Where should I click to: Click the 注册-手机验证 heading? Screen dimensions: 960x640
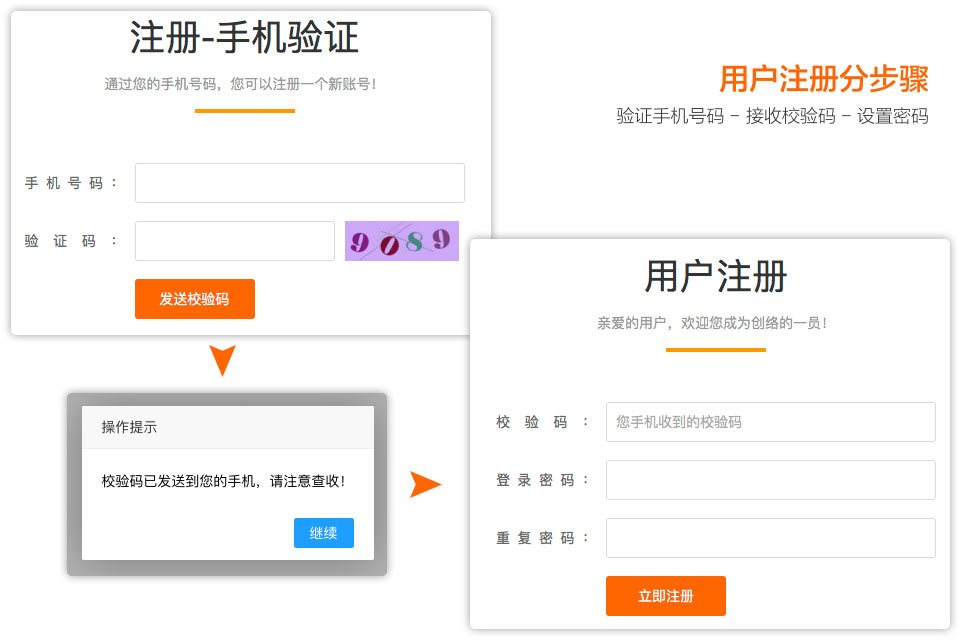pos(244,38)
